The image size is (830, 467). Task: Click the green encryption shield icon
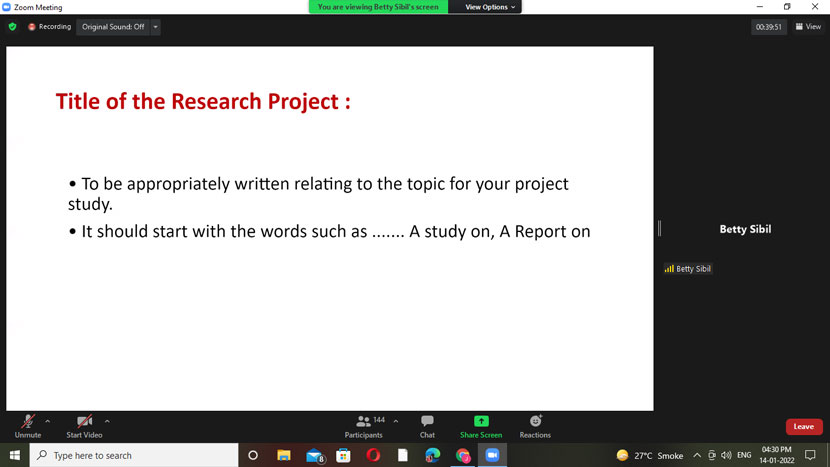(x=13, y=26)
